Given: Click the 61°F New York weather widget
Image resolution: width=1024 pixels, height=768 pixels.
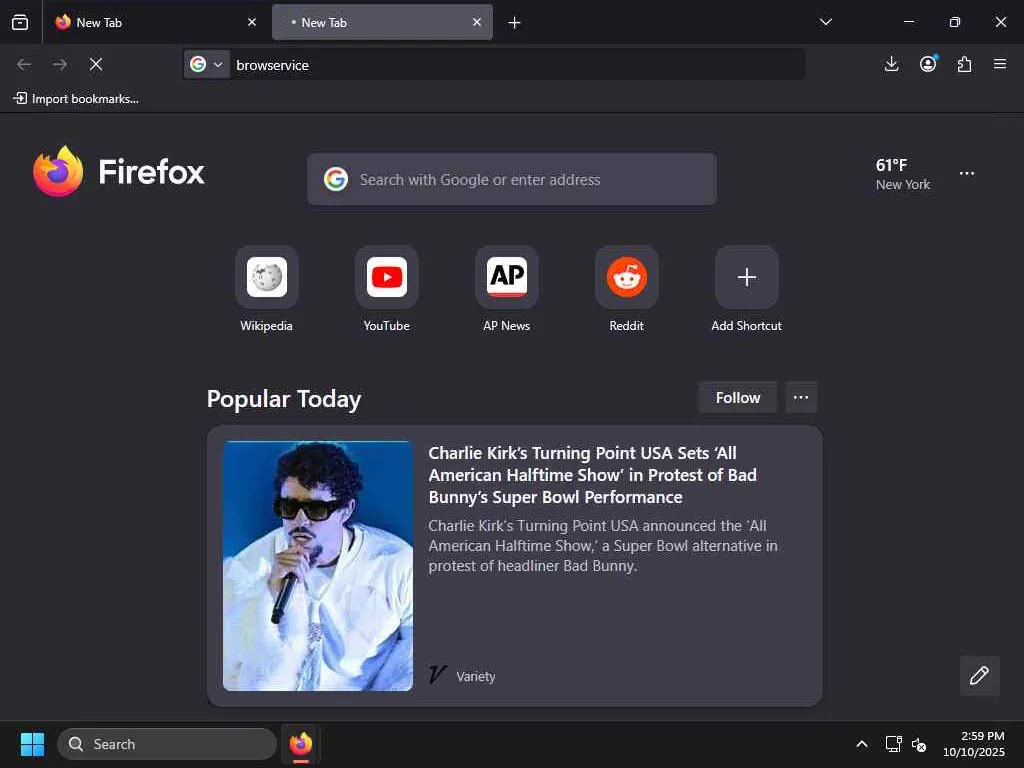Looking at the screenshot, I should pos(903,174).
